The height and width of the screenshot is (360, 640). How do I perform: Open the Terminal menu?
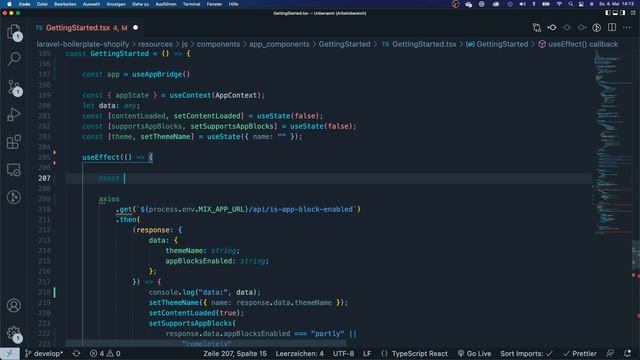coord(191,4)
